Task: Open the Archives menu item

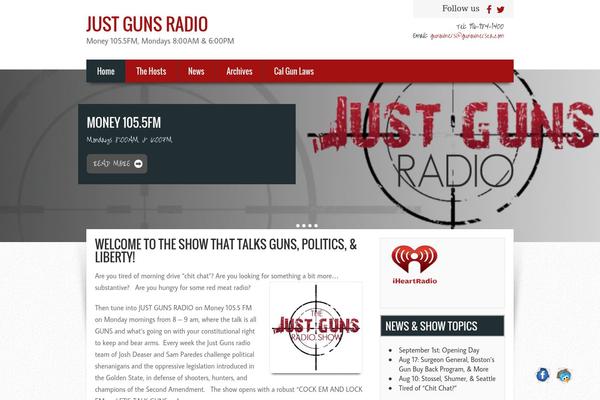Action: 239,71
